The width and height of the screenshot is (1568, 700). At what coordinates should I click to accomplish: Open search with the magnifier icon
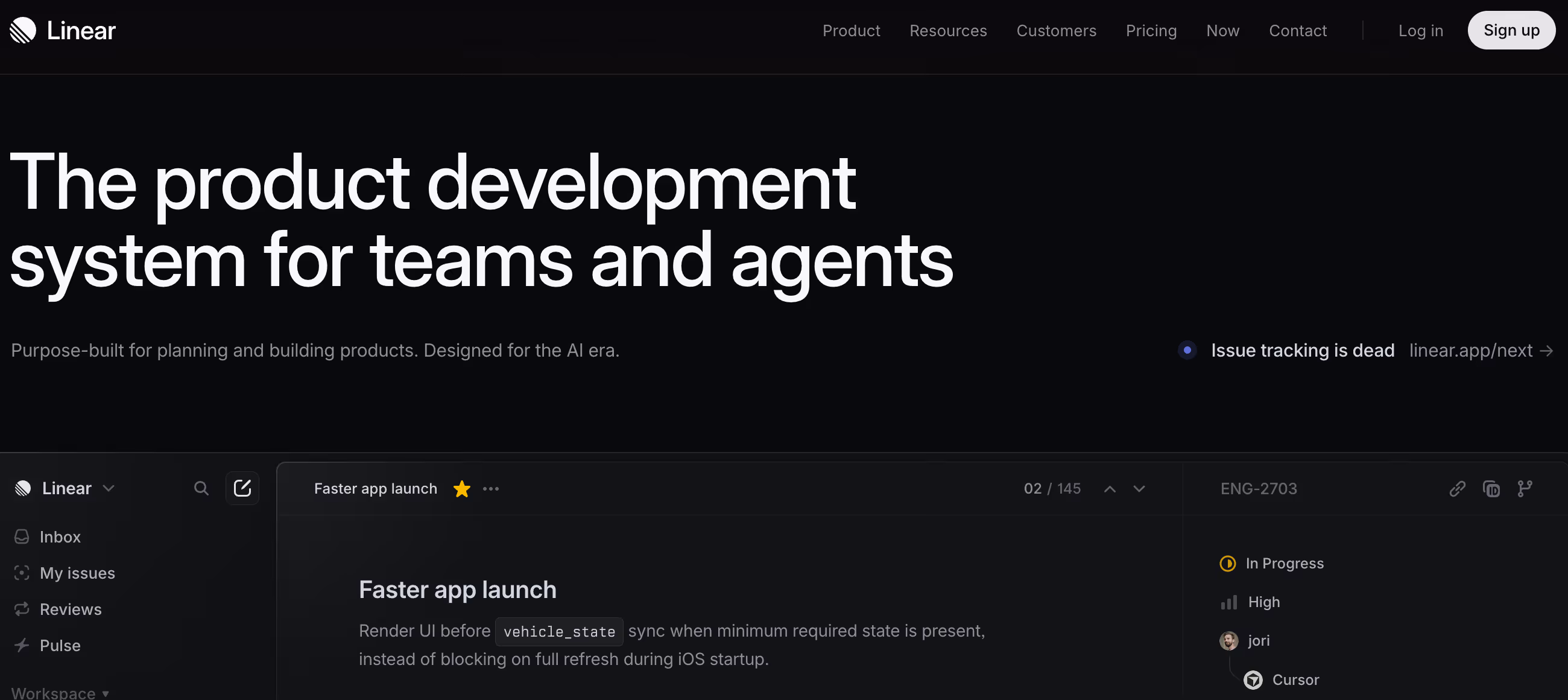tap(201, 488)
